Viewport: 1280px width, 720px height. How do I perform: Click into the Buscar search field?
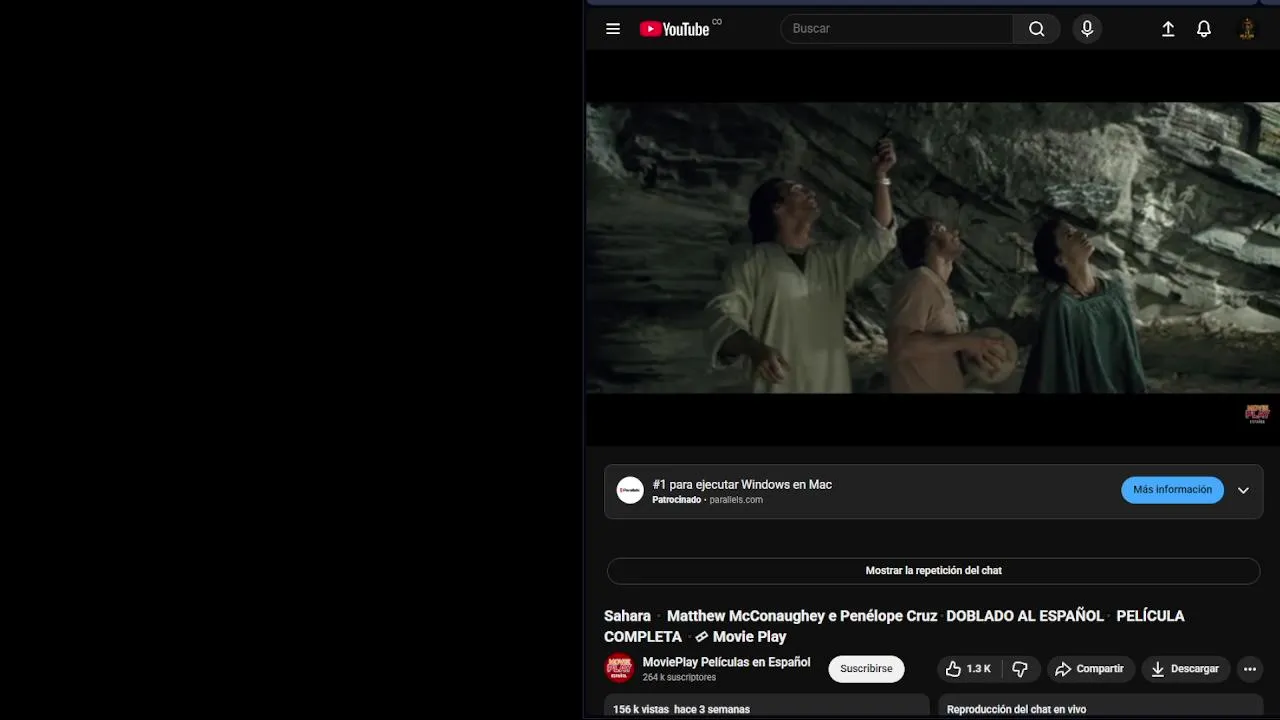(x=897, y=29)
